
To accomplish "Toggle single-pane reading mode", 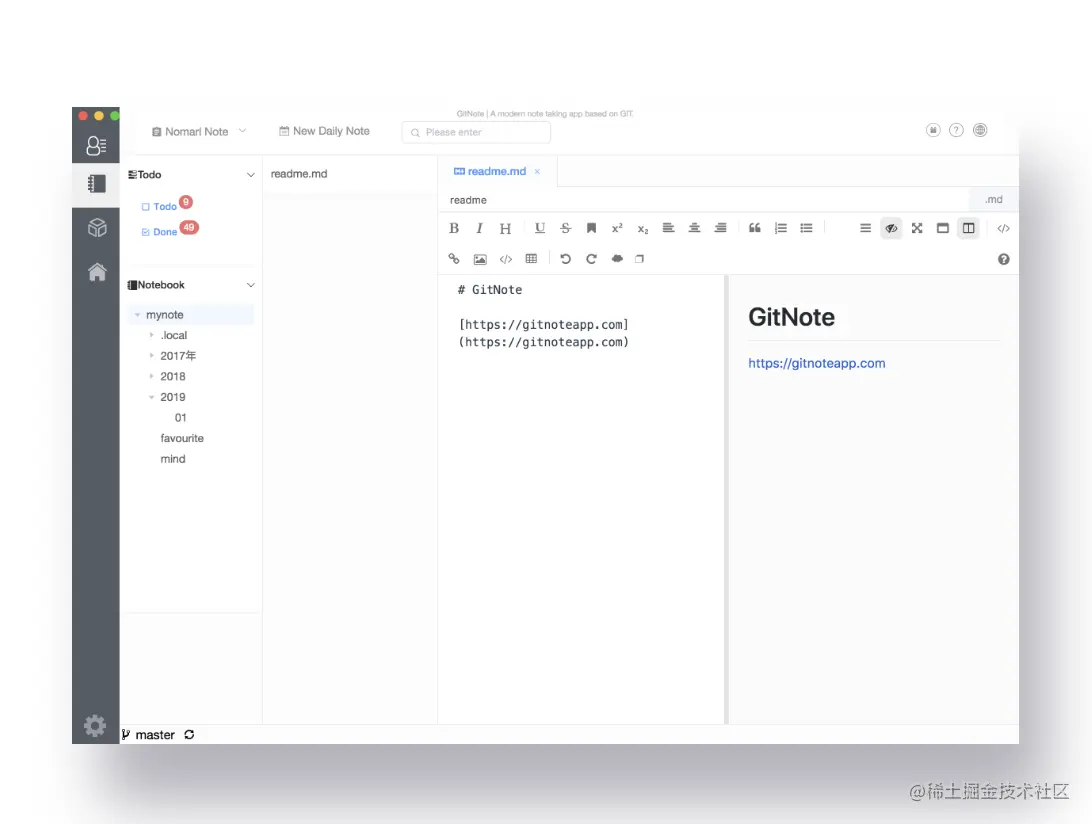I will [x=943, y=228].
